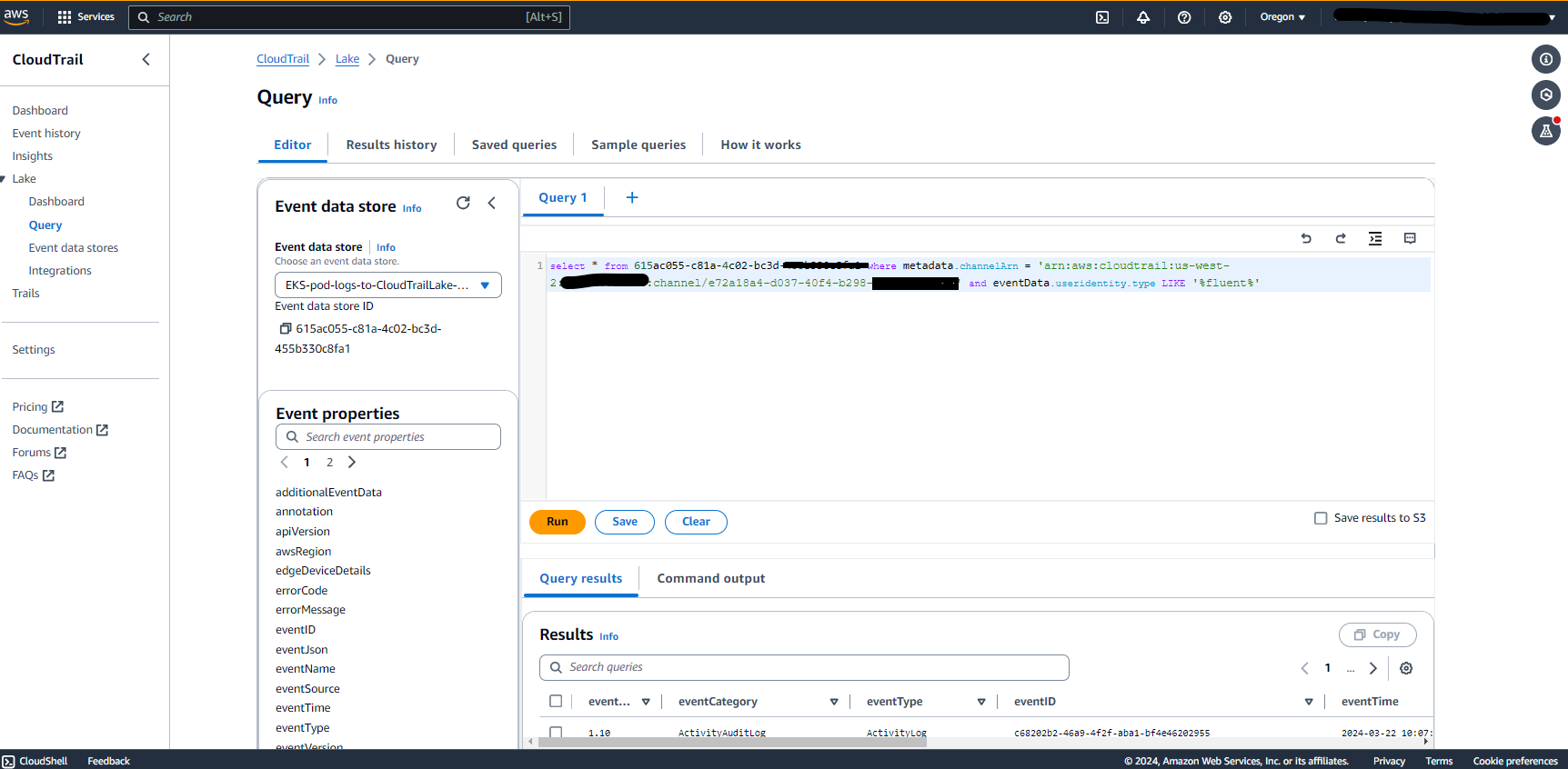This screenshot has height=769, width=1568.
Task: Collapse the CloudTrail side navigation
Action: (146, 59)
